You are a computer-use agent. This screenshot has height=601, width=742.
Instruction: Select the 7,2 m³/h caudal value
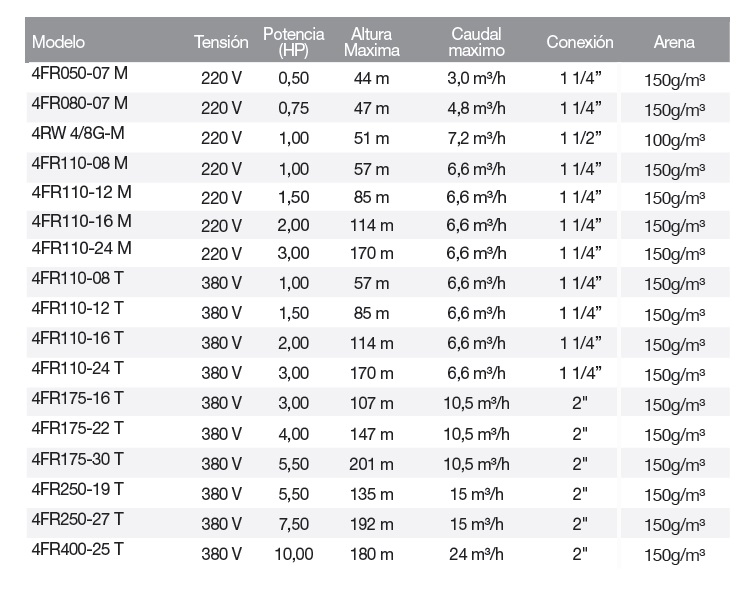477,138
